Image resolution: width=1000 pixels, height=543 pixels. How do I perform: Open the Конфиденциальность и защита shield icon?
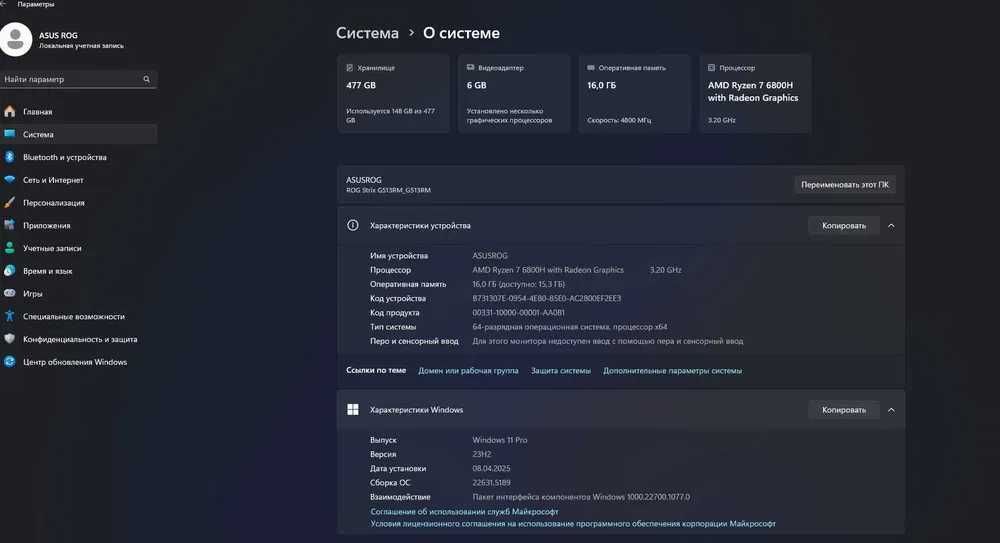[10, 339]
